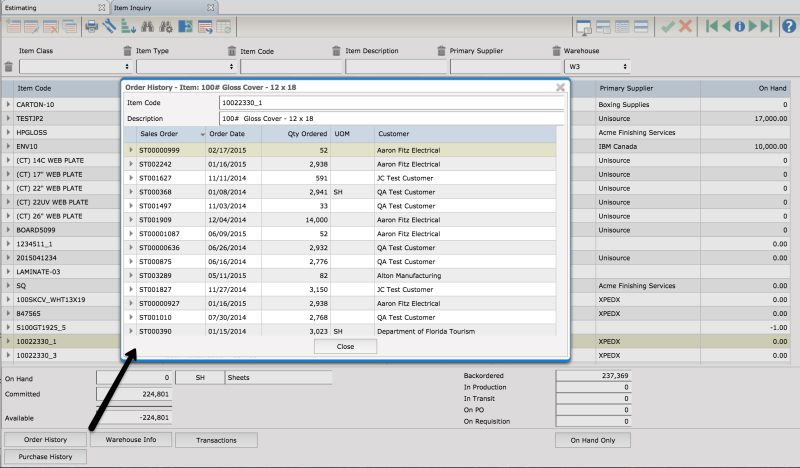Close Order History dialog with its X
The image size is (800, 468).
pyautogui.click(x=560, y=87)
